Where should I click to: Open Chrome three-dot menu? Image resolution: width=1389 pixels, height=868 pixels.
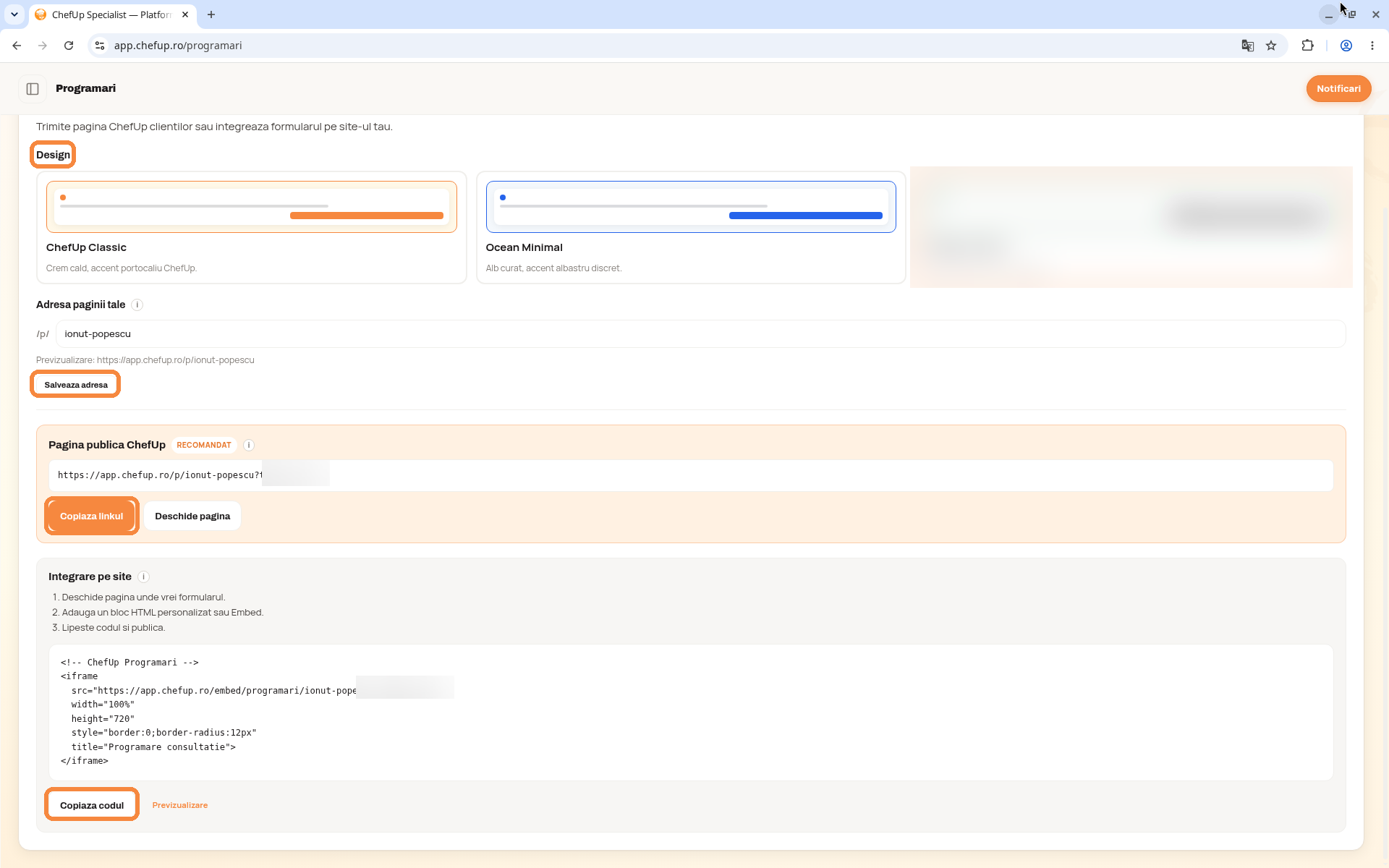1372,46
